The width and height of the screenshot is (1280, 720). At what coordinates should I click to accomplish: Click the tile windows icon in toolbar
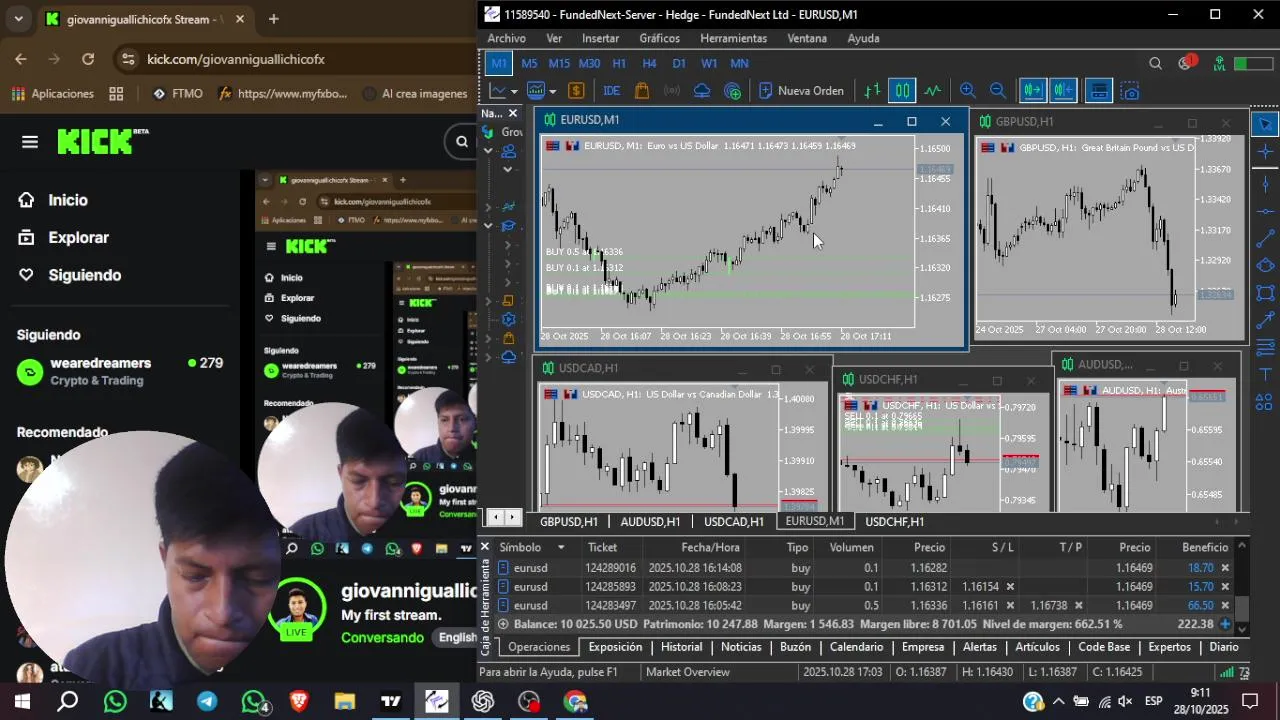click(x=1098, y=91)
